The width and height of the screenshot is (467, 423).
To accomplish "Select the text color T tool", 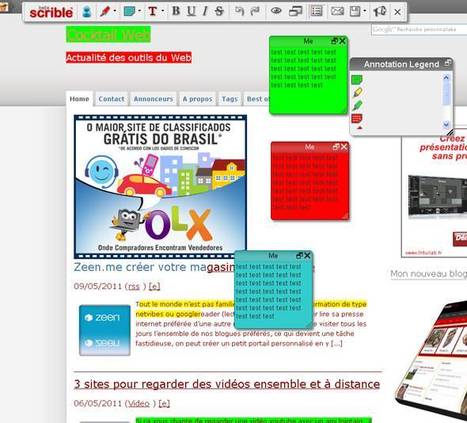I will 153,12.
